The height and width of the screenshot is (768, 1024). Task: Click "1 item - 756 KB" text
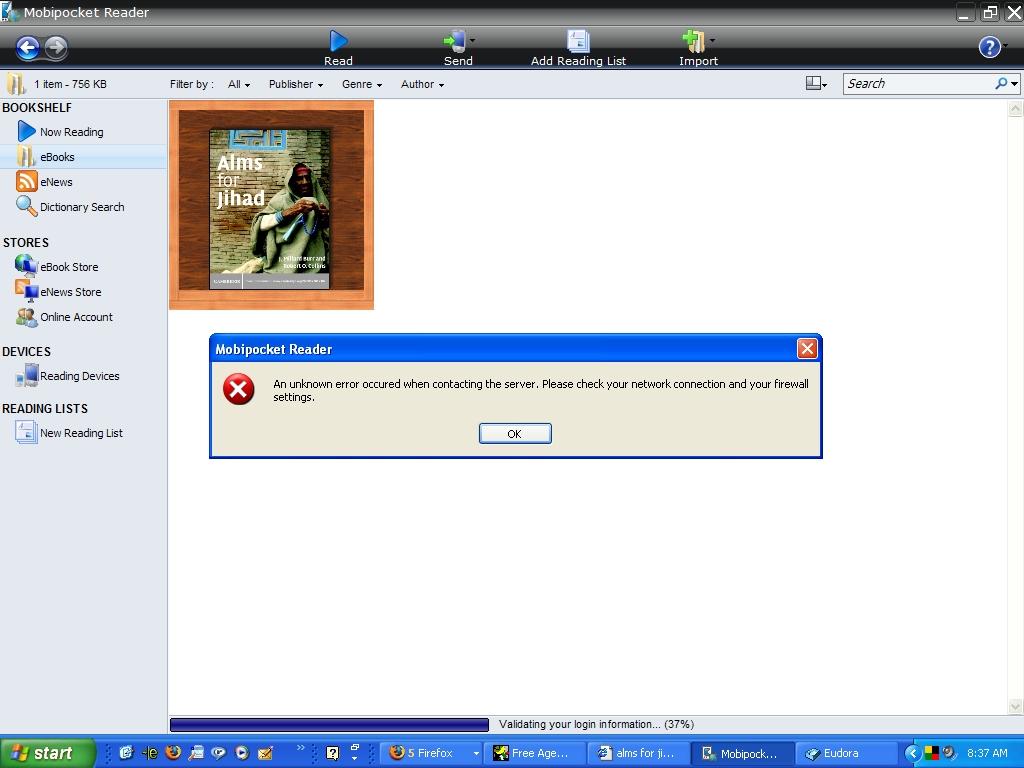(70, 84)
